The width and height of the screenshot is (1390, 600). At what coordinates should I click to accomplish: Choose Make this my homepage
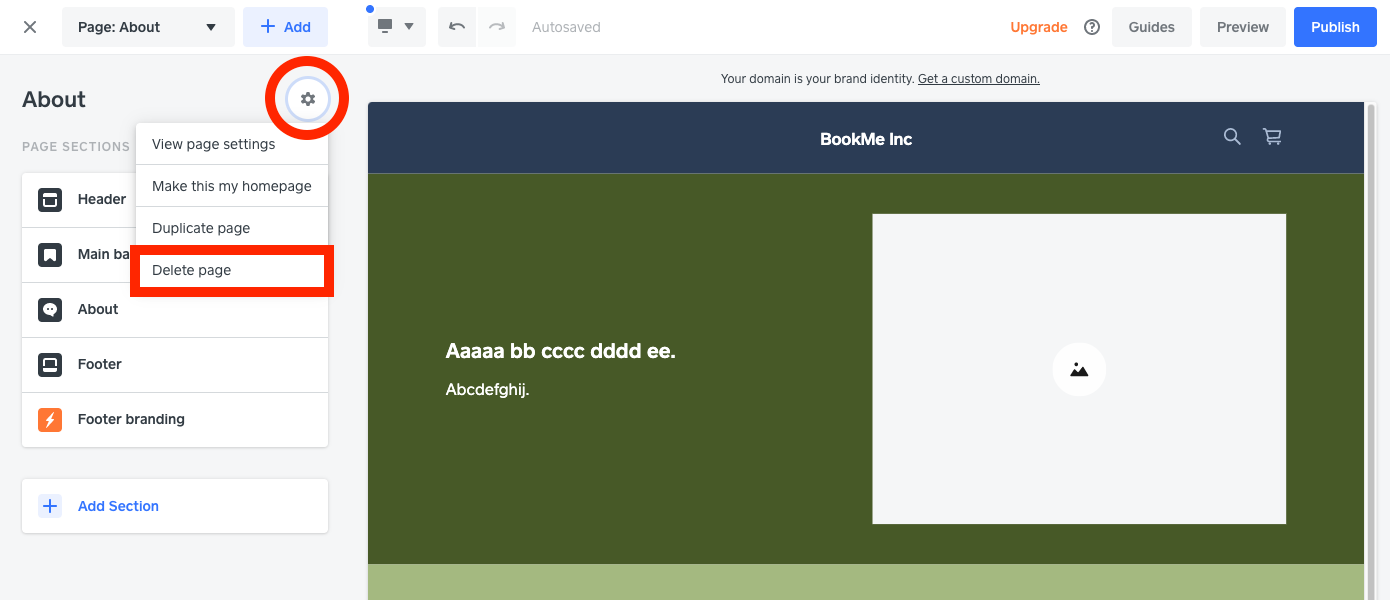pos(232,186)
